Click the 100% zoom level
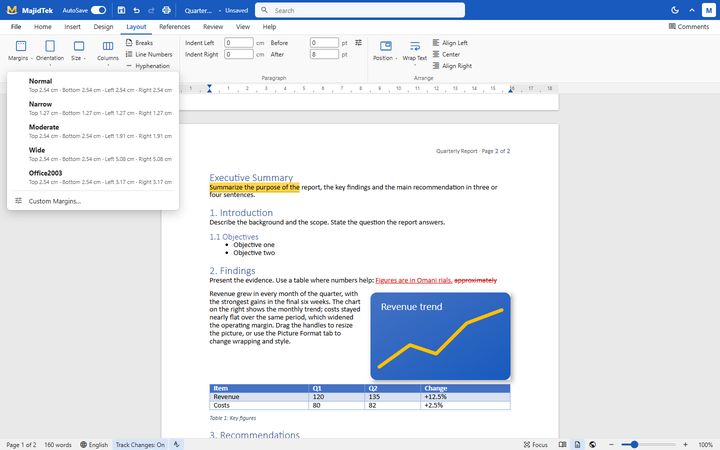This screenshot has height=450, width=720. (x=705, y=444)
